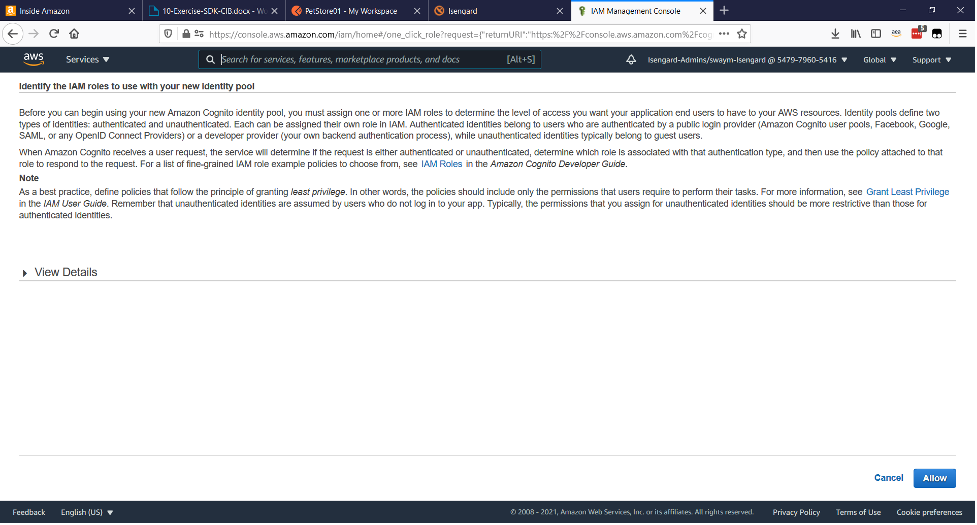The image size is (977, 525).
Task: Open the Support dropdown menu
Action: (932, 60)
